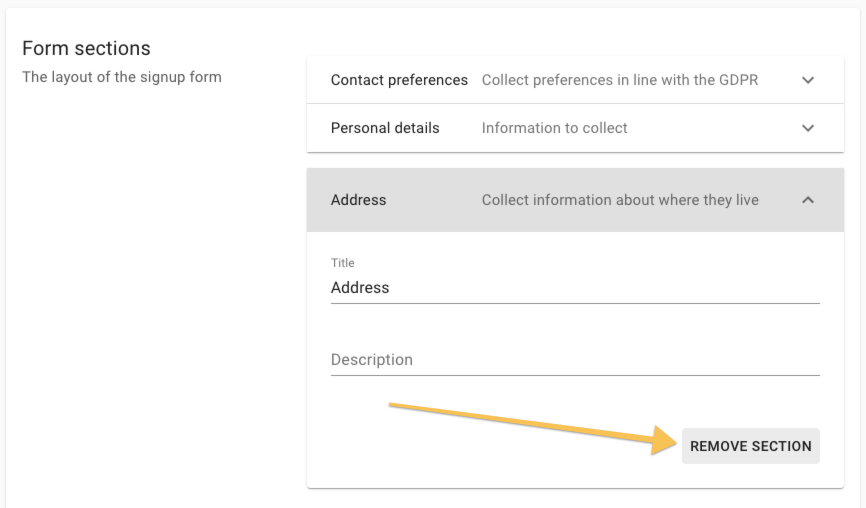Collapse Address using the chevron up icon
The image size is (866, 508).
click(x=808, y=200)
